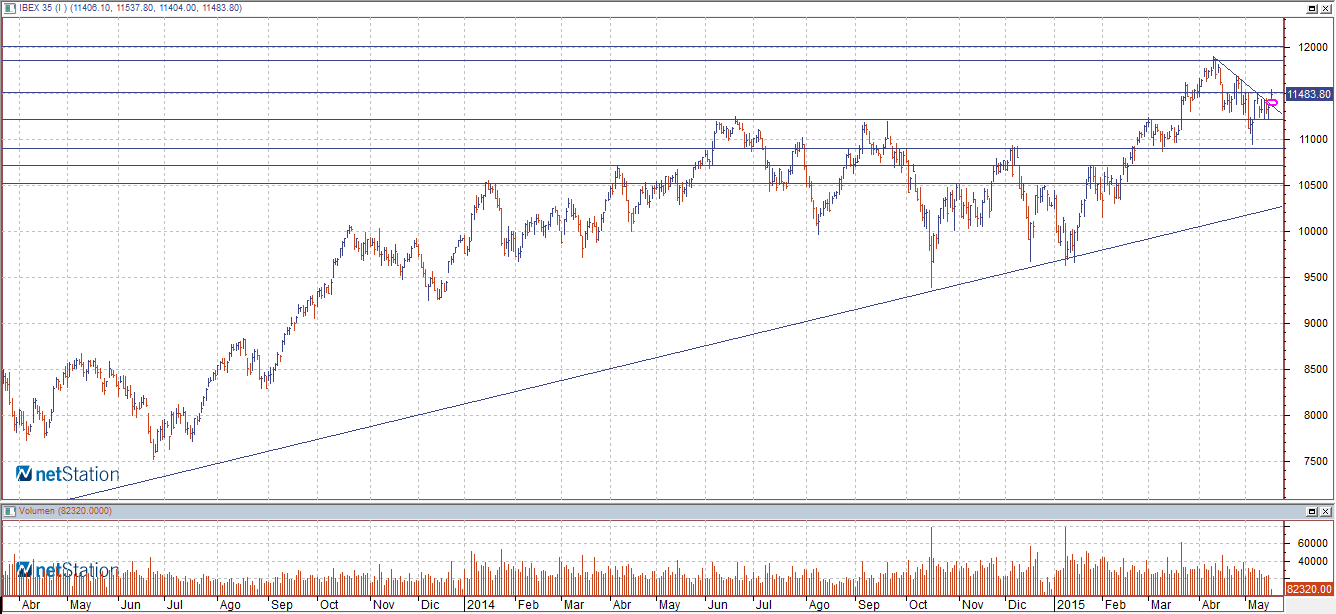1336x614 pixels.
Task: Click the 40000 volume axis label
Action: coord(1312,562)
